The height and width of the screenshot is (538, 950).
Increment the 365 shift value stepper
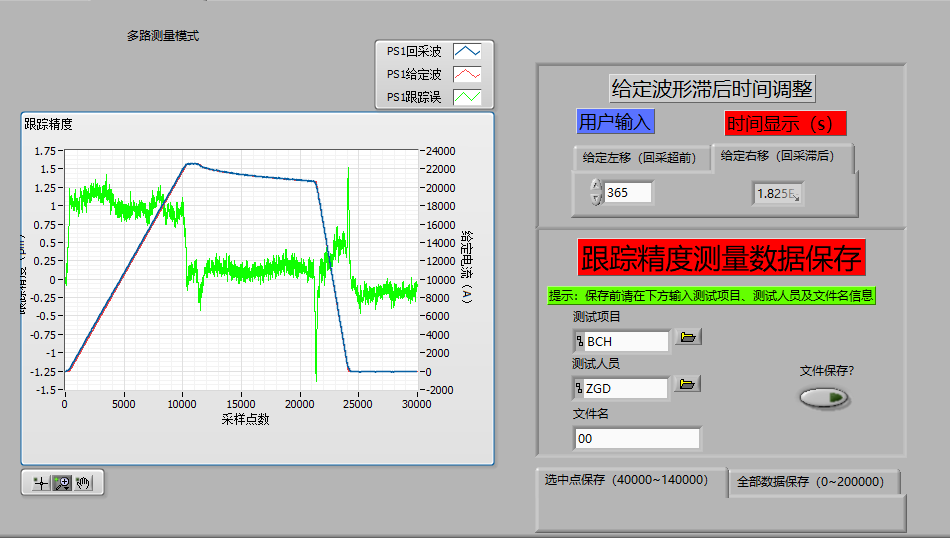coord(596,185)
